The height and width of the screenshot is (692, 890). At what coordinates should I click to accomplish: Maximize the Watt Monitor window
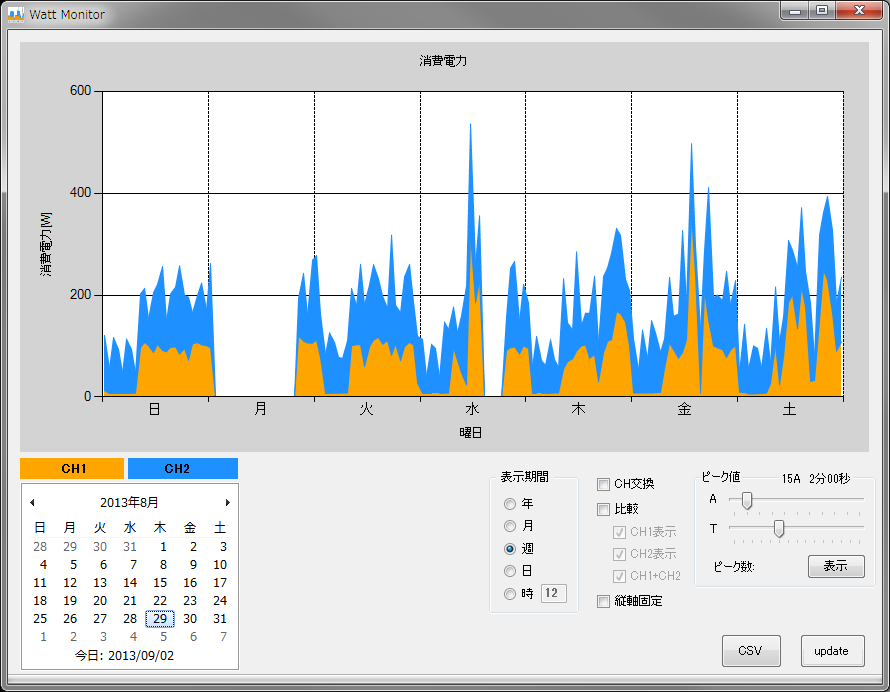[822, 11]
